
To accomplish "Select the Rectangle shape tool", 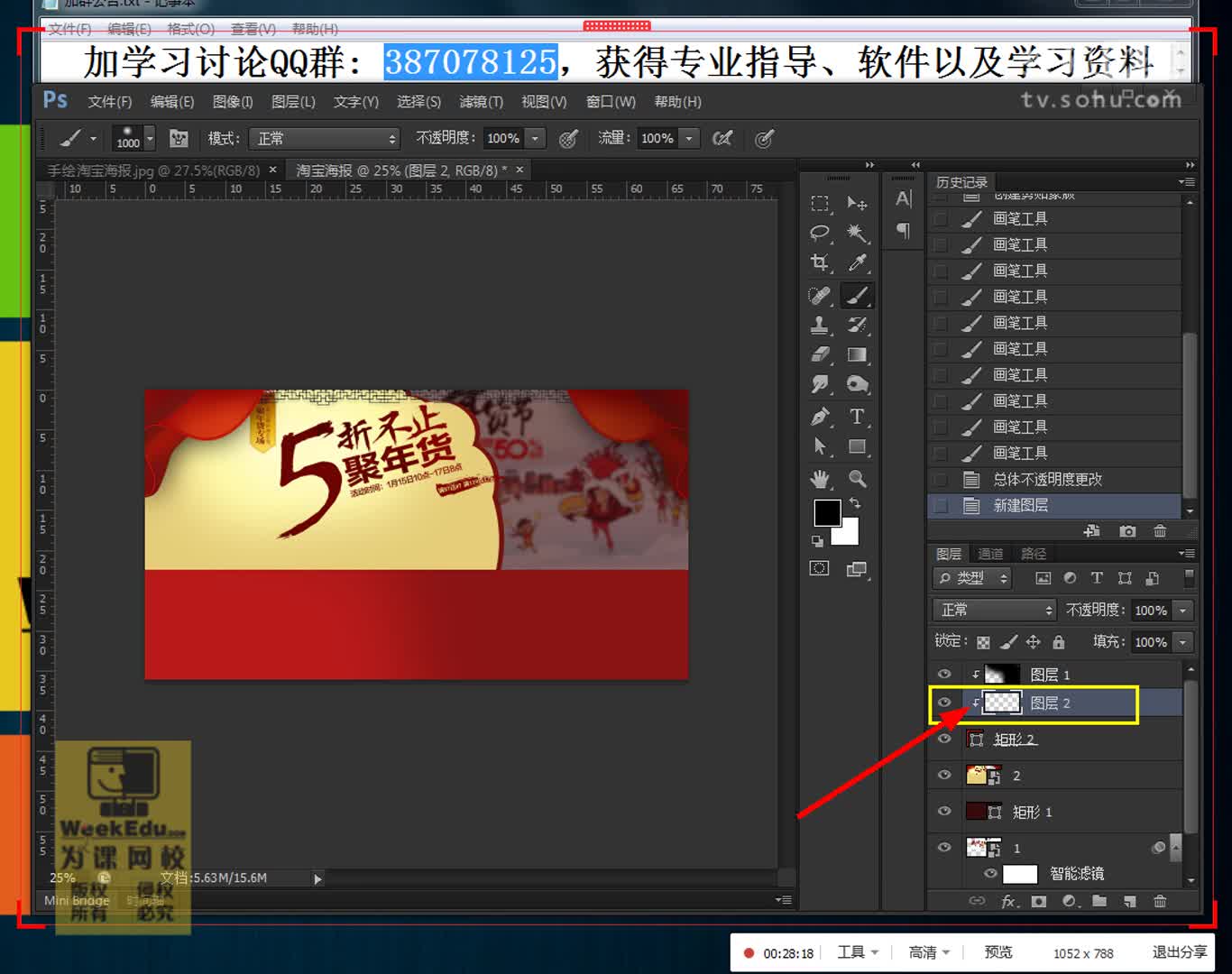I will [857, 446].
